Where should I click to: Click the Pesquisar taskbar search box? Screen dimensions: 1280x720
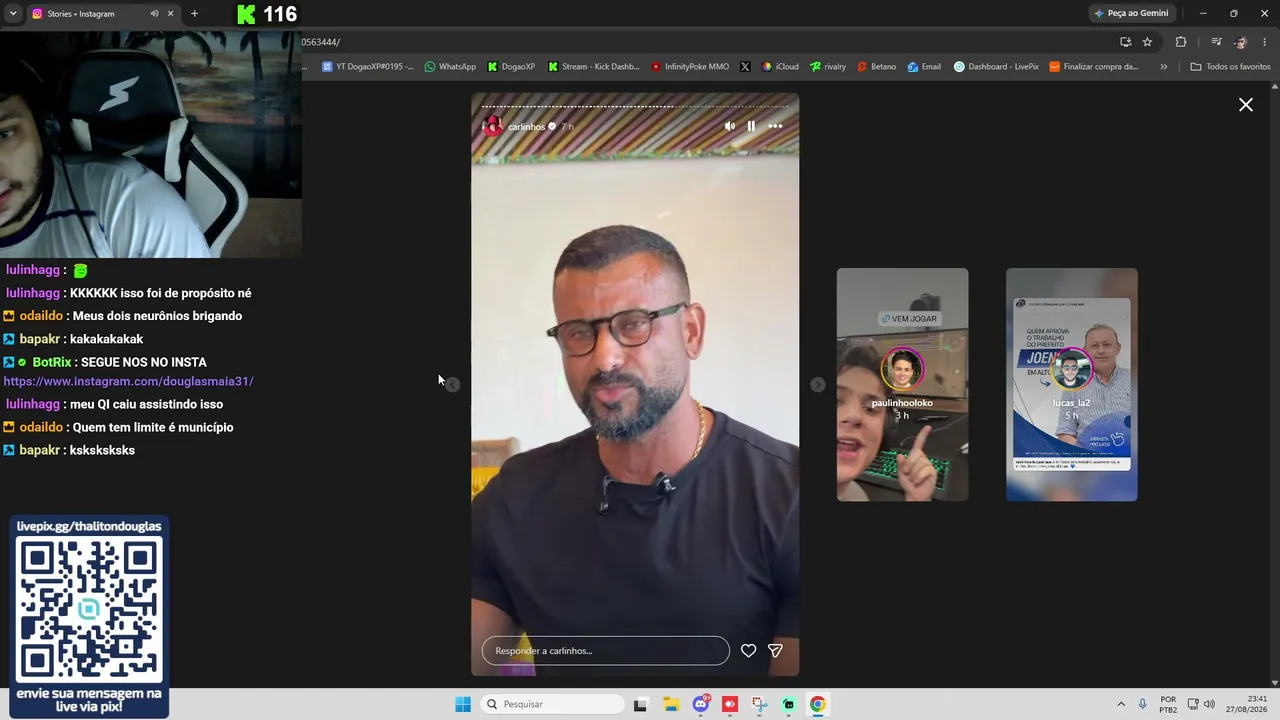[x=553, y=704]
